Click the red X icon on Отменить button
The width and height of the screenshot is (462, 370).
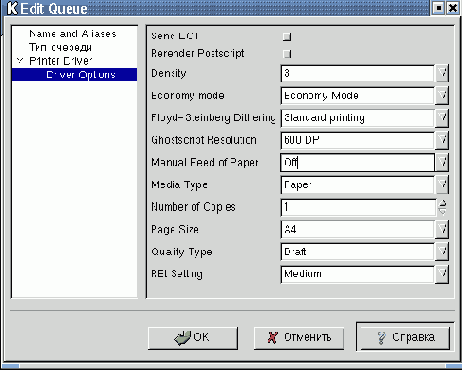point(273,338)
